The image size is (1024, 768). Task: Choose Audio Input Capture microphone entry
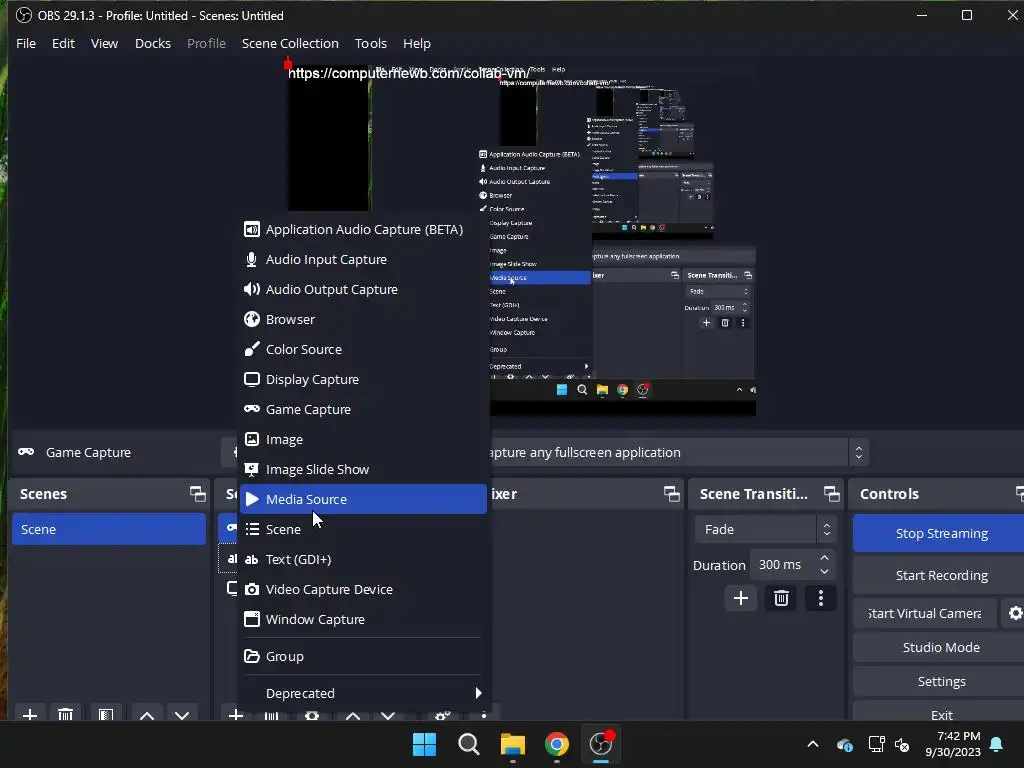click(363, 259)
